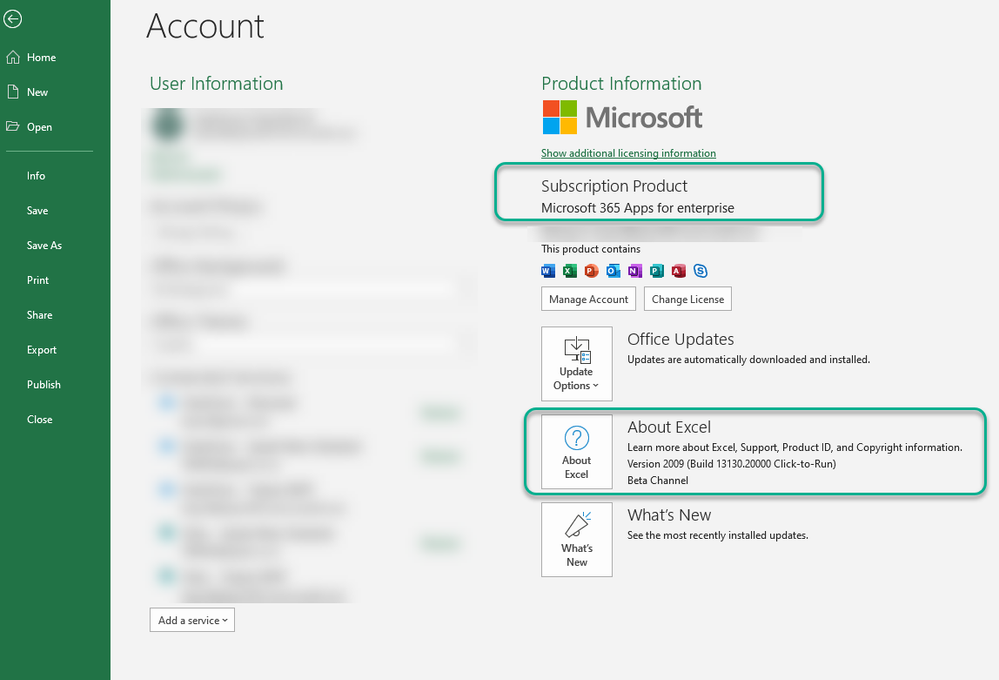The width and height of the screenshot is (999, 680).
Task: Click the Publisher app icon
Action: 656,271
